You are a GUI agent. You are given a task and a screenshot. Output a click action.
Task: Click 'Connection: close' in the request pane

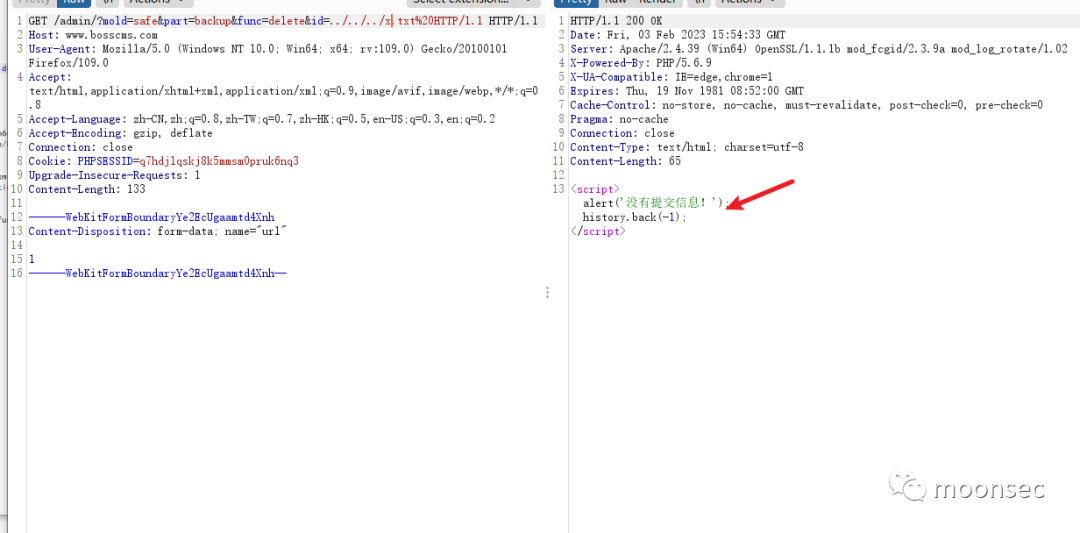click(x=81, y=147)
